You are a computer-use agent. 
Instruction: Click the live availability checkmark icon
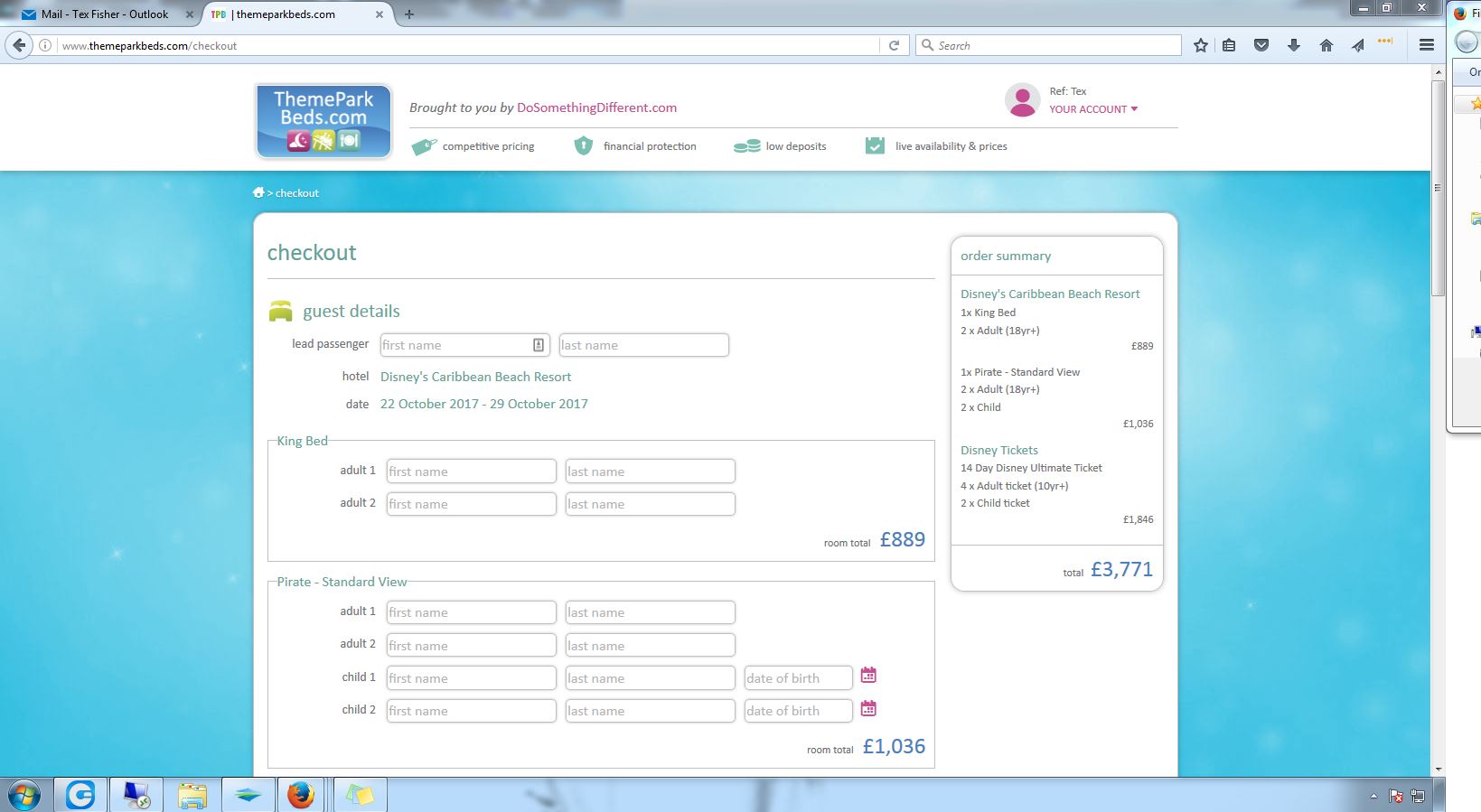875,145
